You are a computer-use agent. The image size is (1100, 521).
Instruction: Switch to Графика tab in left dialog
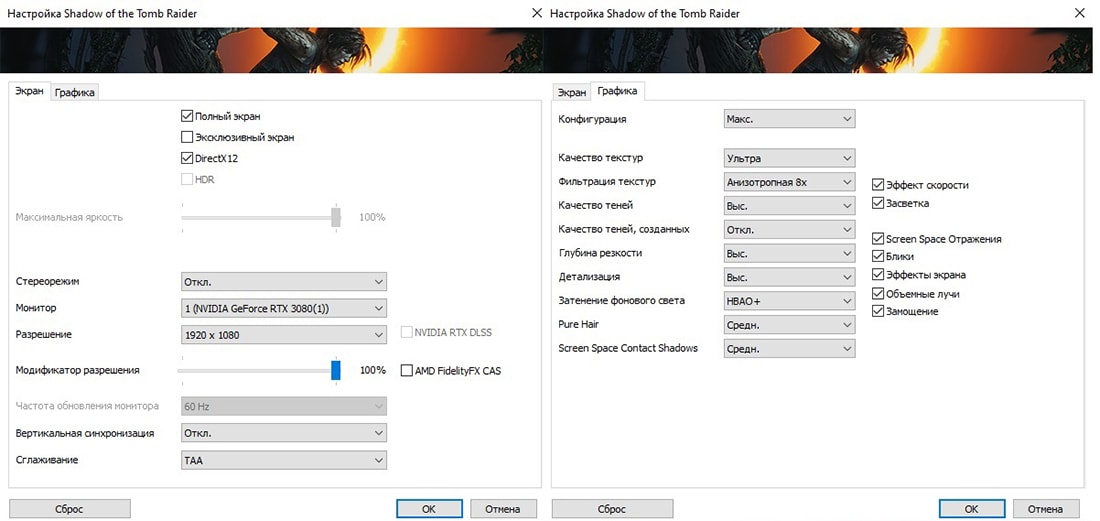pyautogui.click(x=75, y=92)
